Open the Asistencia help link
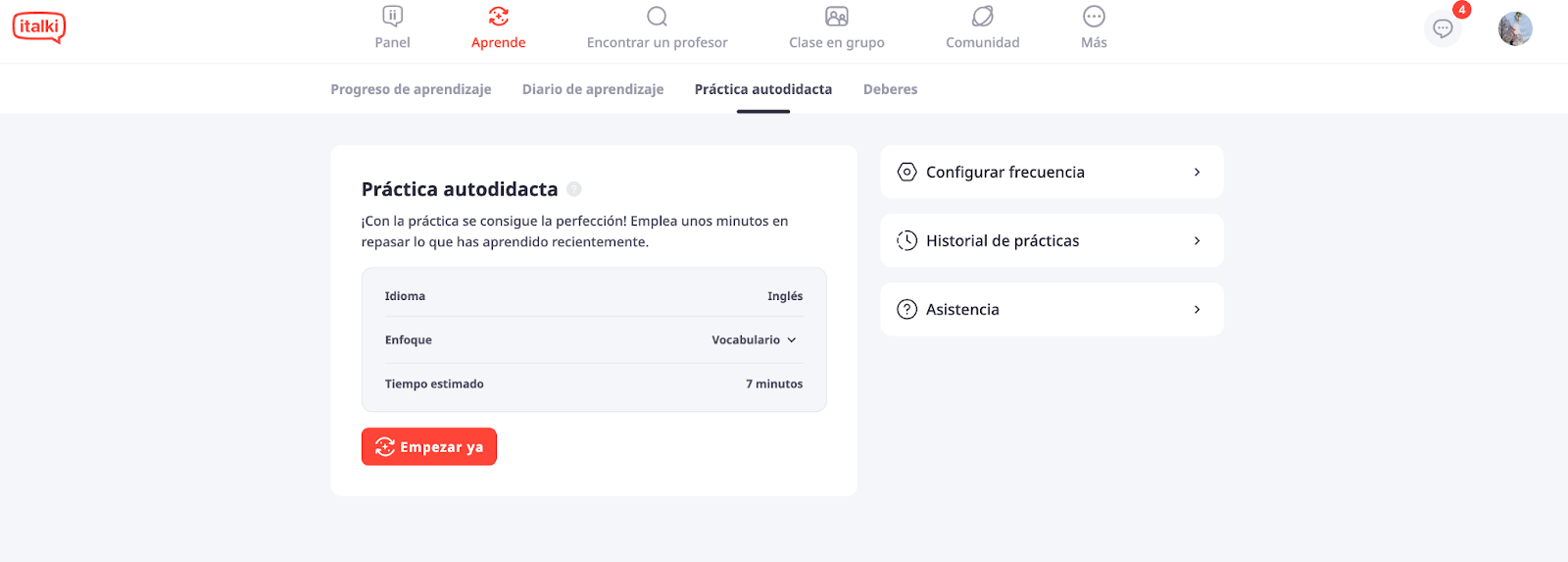1568x562 pixels. (x=1052, y=309)
